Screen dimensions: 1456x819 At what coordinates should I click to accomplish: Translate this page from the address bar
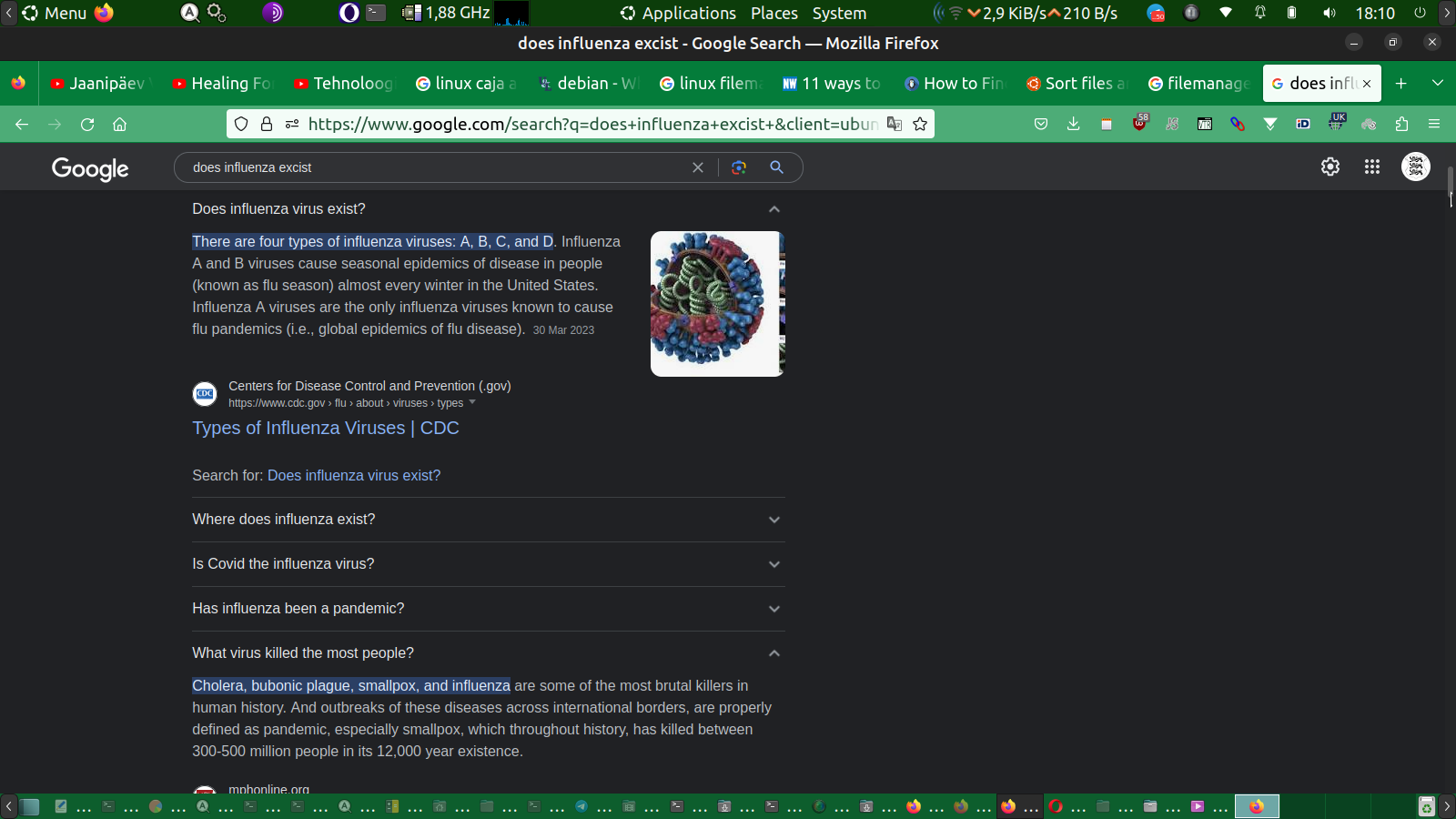coord(895,124)
